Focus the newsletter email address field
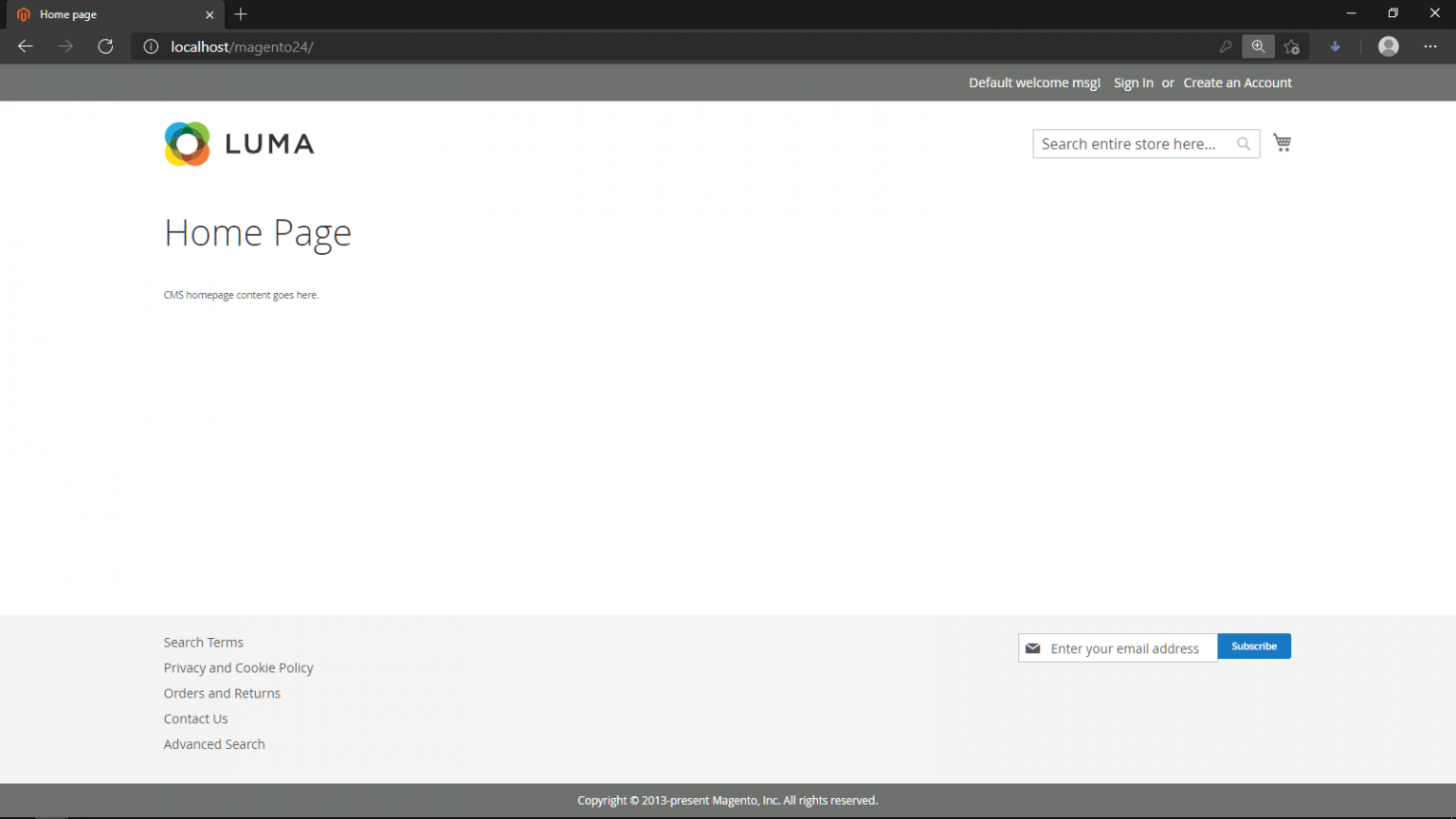This screenshot has width=1456, height=819. click(1128, 648)
